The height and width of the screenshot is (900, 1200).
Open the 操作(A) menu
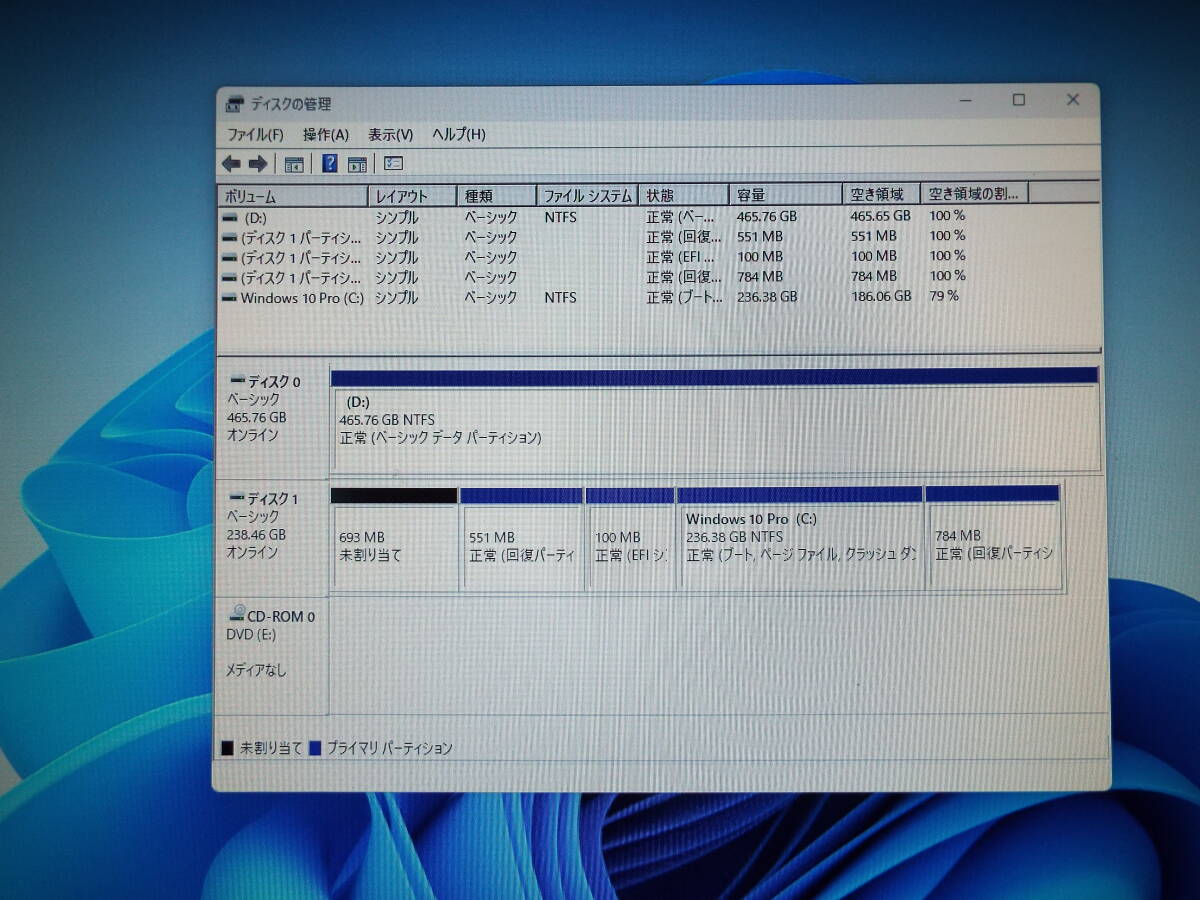(326, 135)
